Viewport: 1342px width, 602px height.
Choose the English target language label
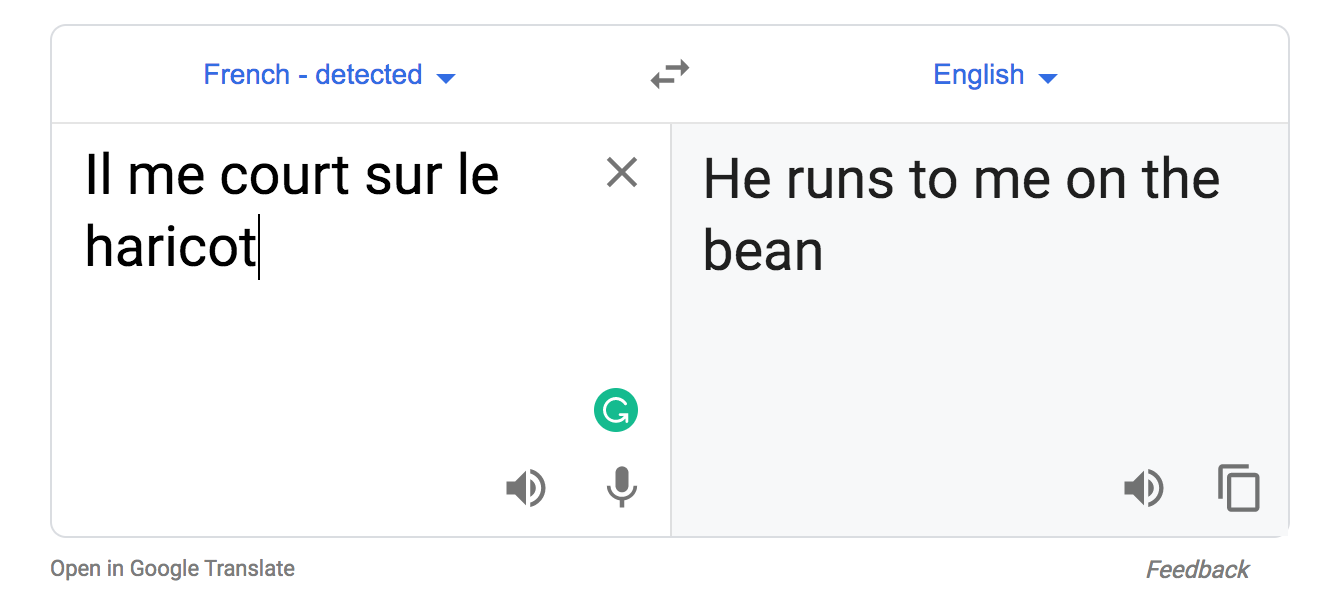tap(978, 75)
